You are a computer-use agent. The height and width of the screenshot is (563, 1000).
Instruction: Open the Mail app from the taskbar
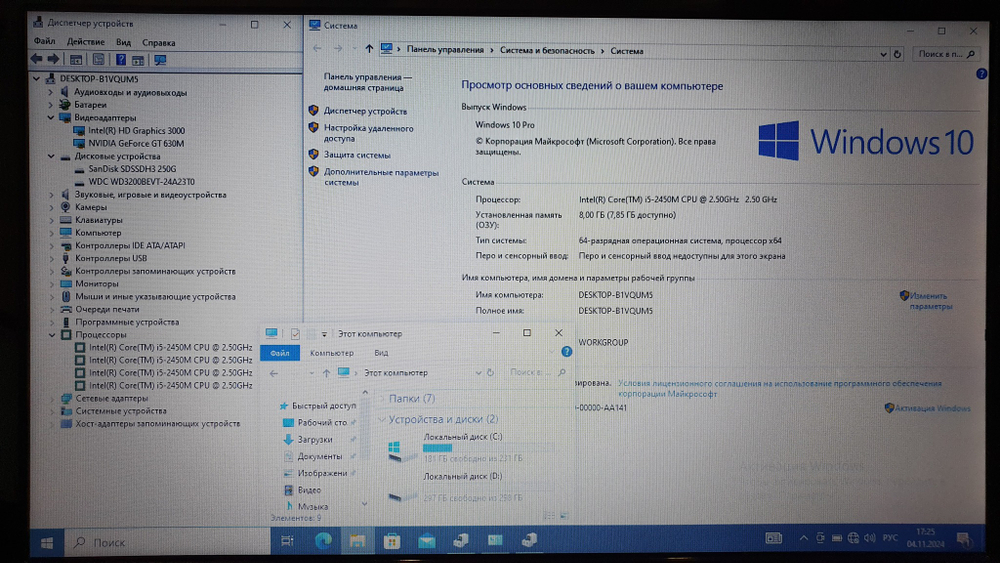point(426,541)
